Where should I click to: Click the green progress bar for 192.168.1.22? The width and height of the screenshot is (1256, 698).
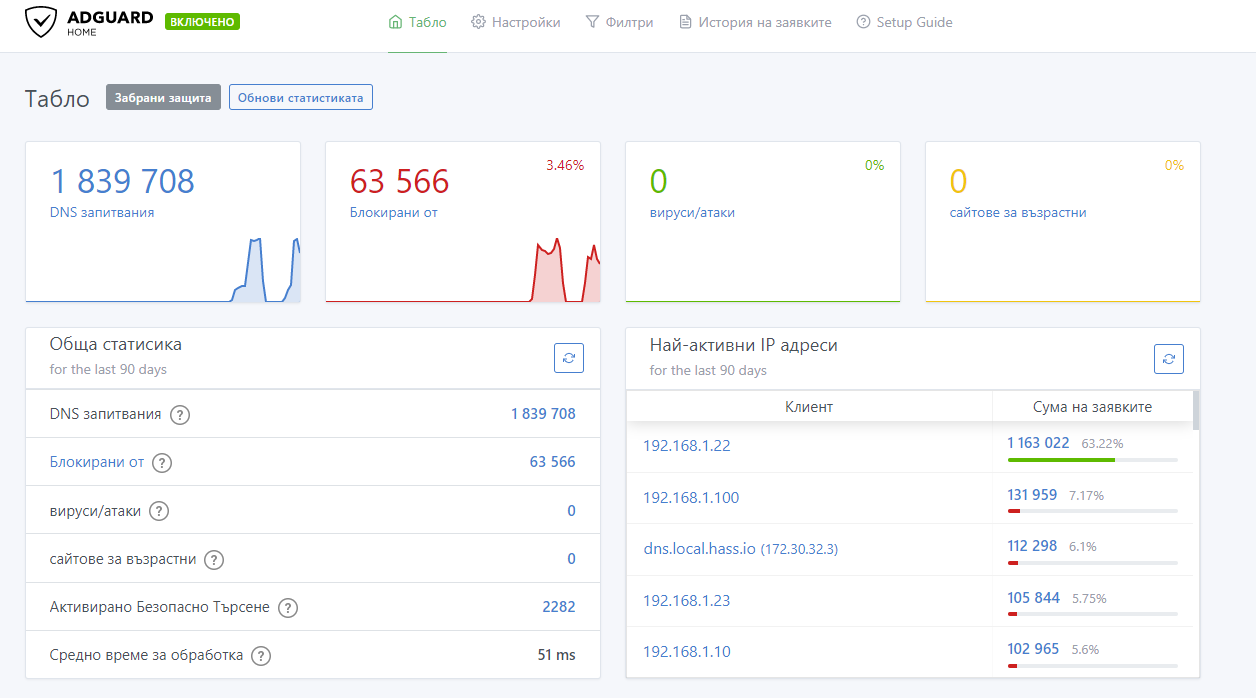[x=1061, y=460]
